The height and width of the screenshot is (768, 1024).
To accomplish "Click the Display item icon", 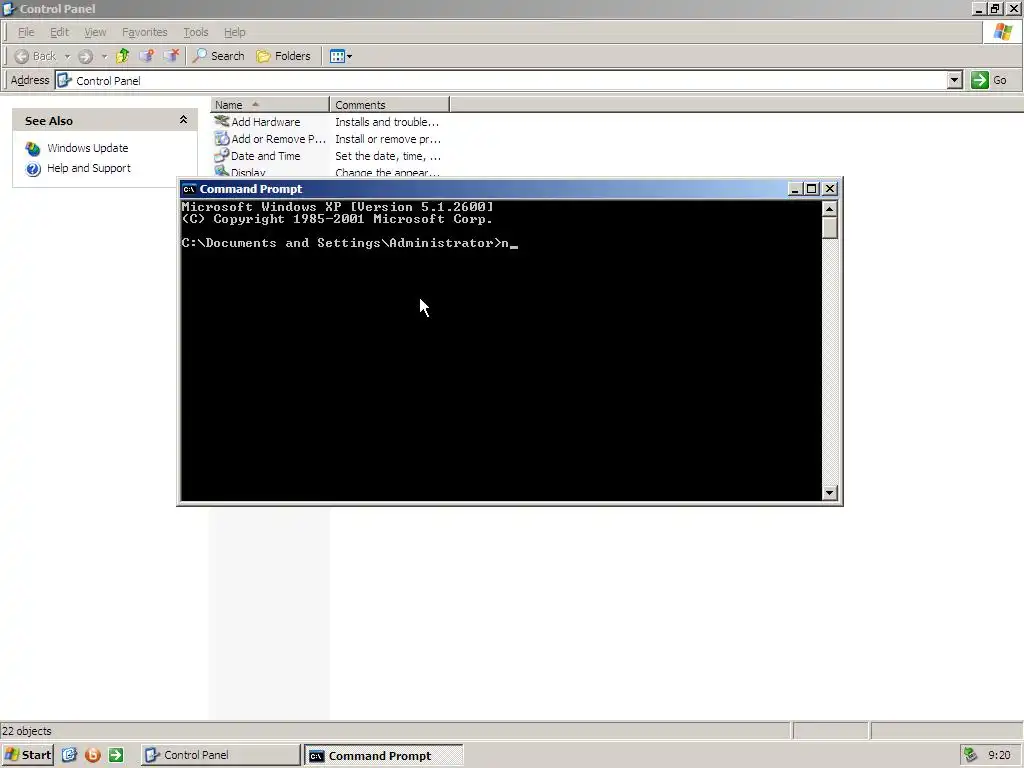I will (222, 171).
